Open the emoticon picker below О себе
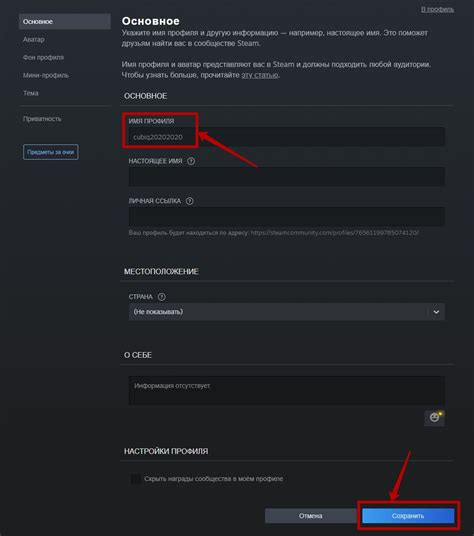474x536 pixels. pos(434,417)
